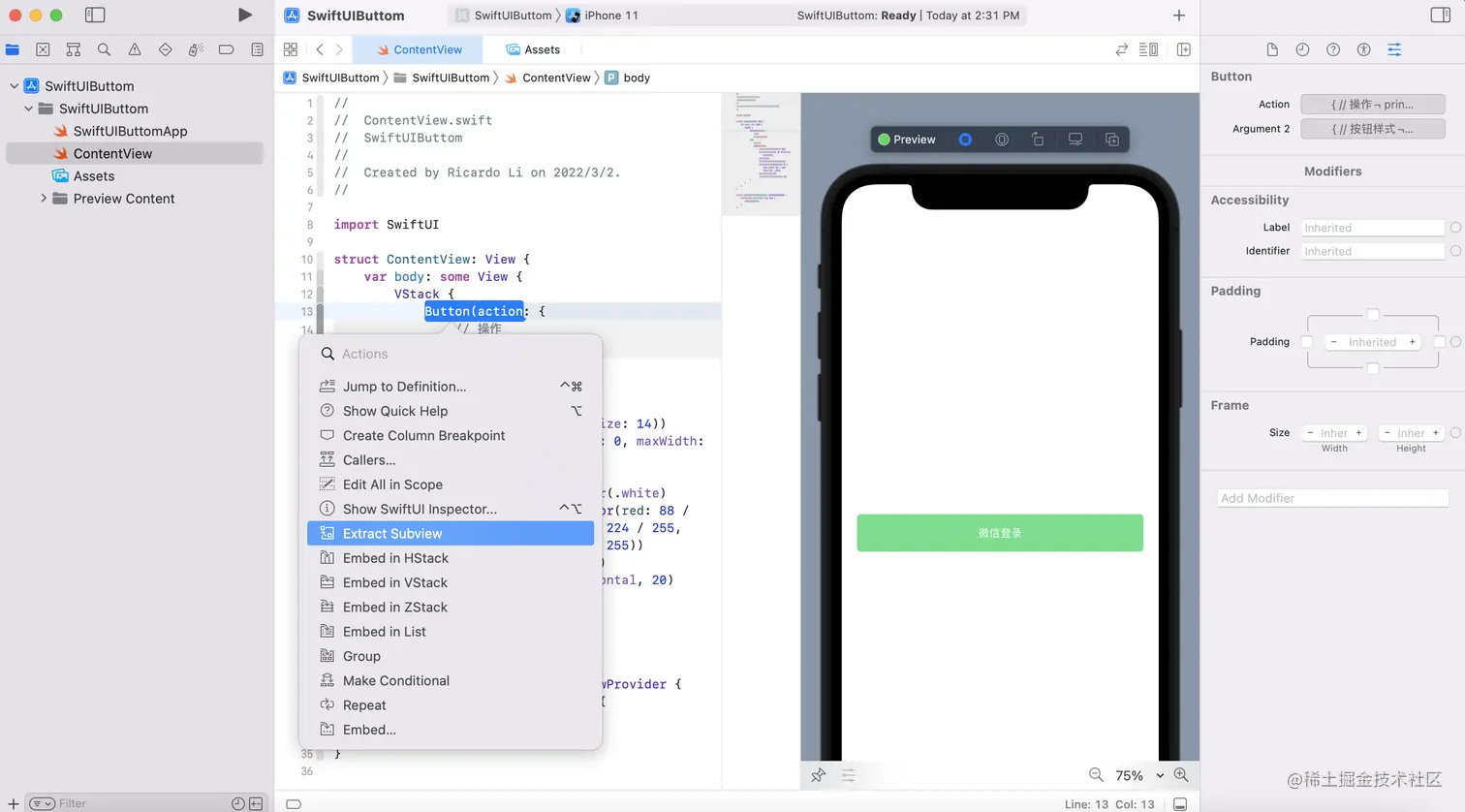The image size is (1465, 812).
Task: Click the rotate device icon in preview toolbar
Action: 1038,139
